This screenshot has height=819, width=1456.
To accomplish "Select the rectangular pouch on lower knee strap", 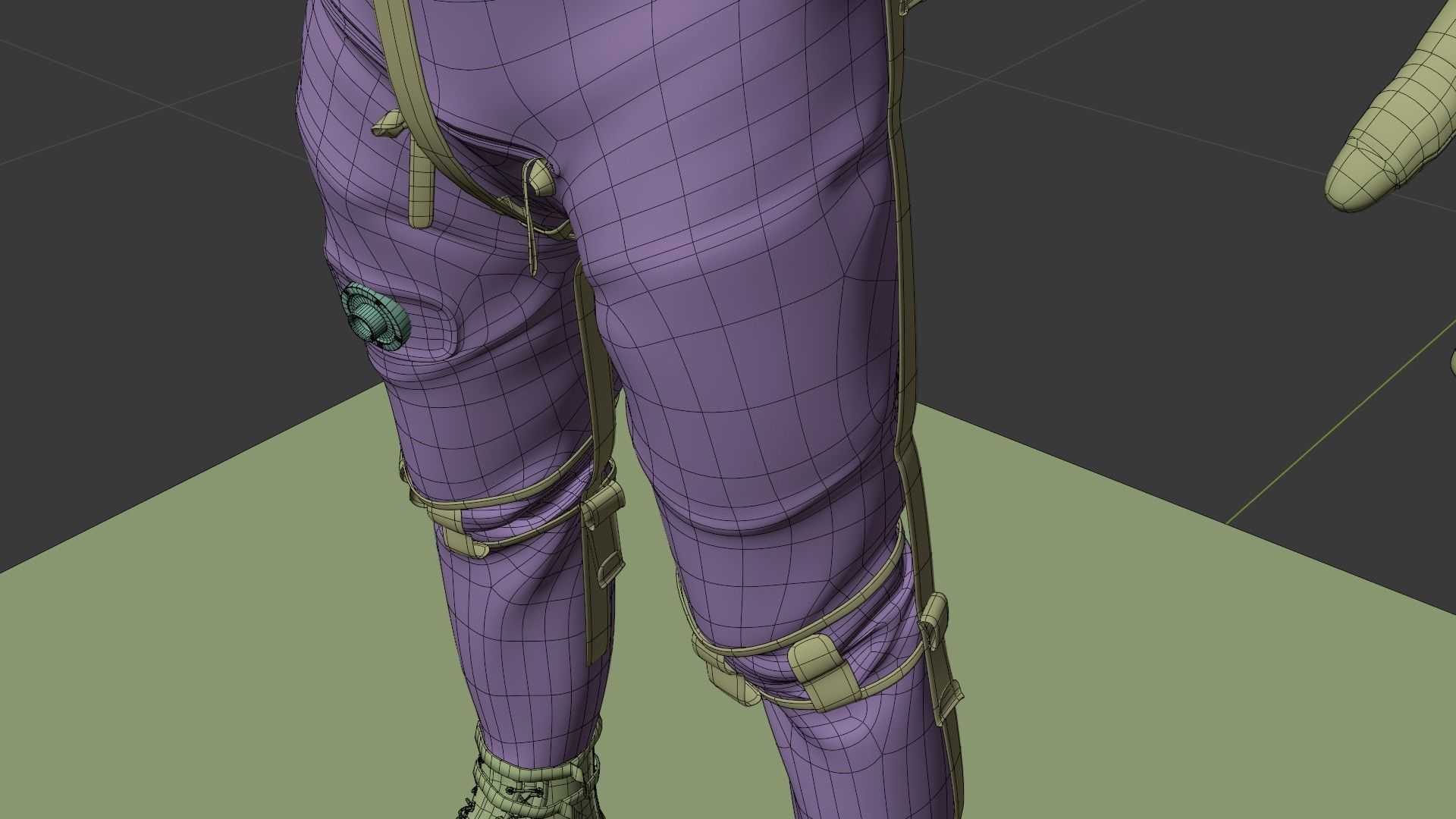I will pos(827,672).
